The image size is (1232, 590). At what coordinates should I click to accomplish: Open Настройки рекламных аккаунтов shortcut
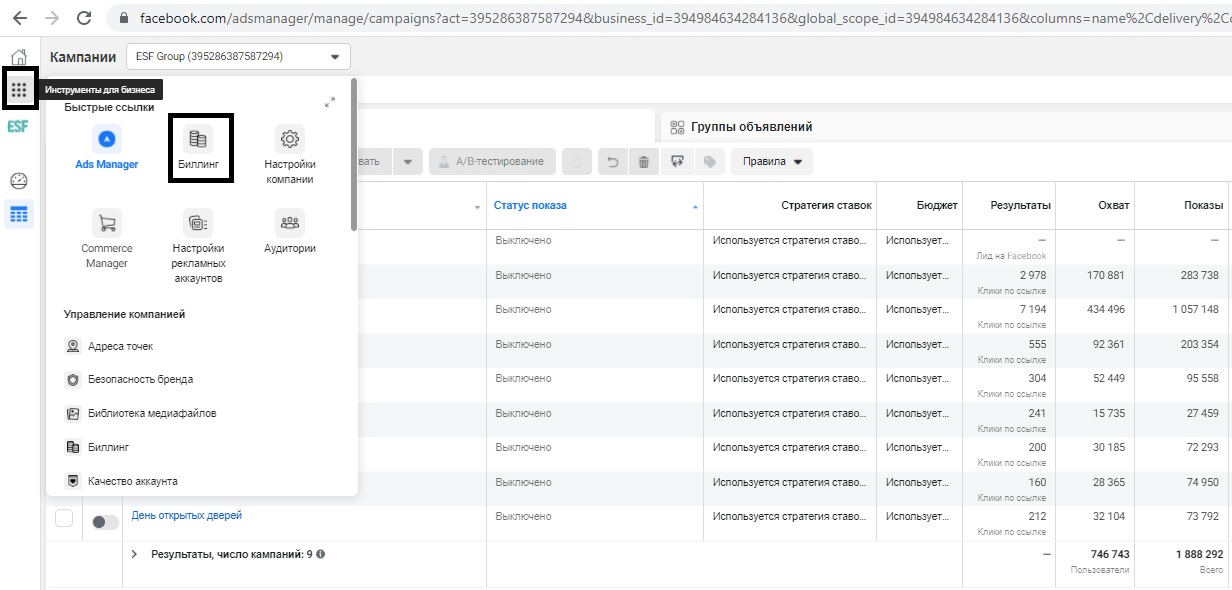click(x=198, y=247)
